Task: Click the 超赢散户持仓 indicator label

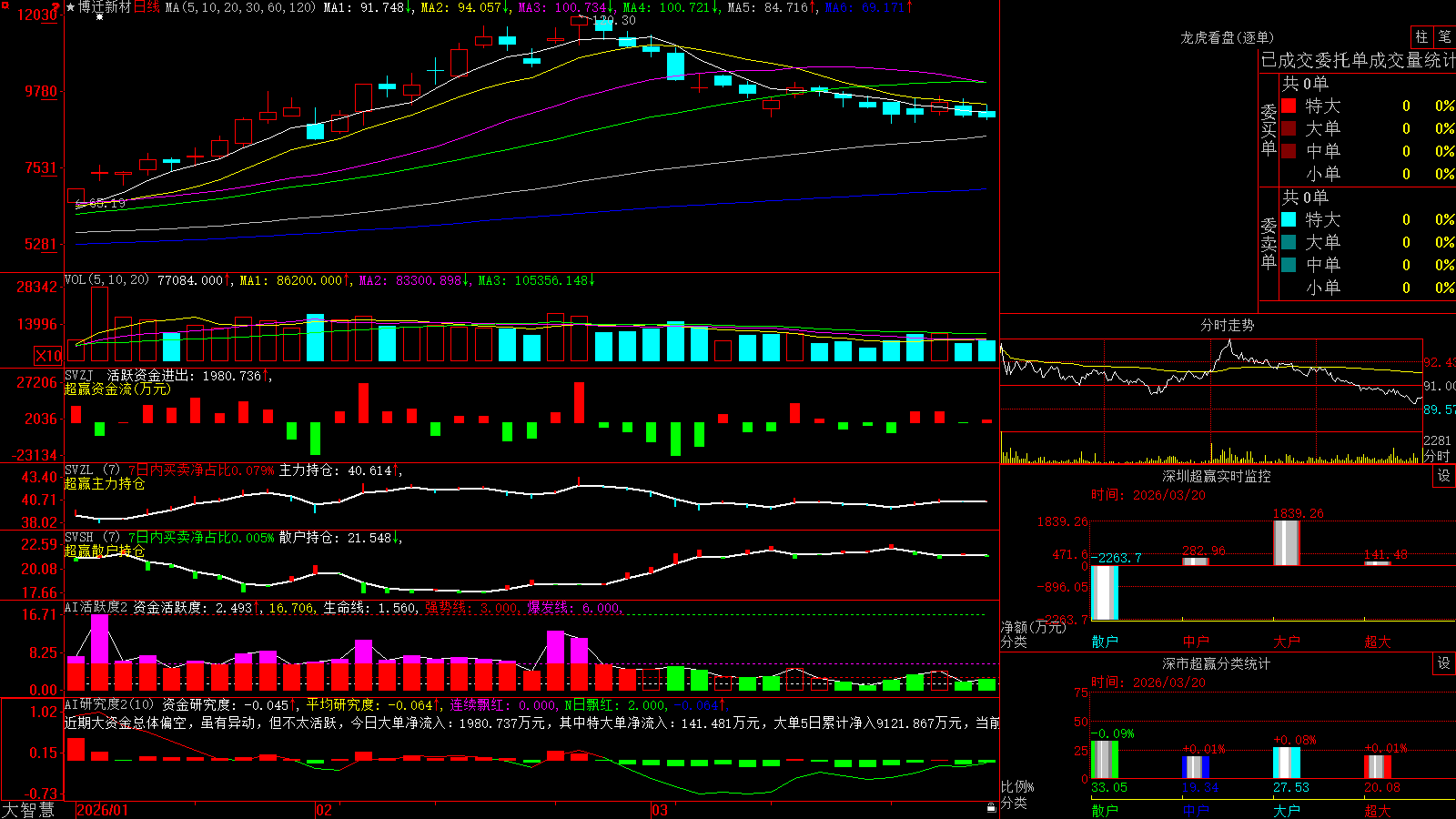Action: 105,551
